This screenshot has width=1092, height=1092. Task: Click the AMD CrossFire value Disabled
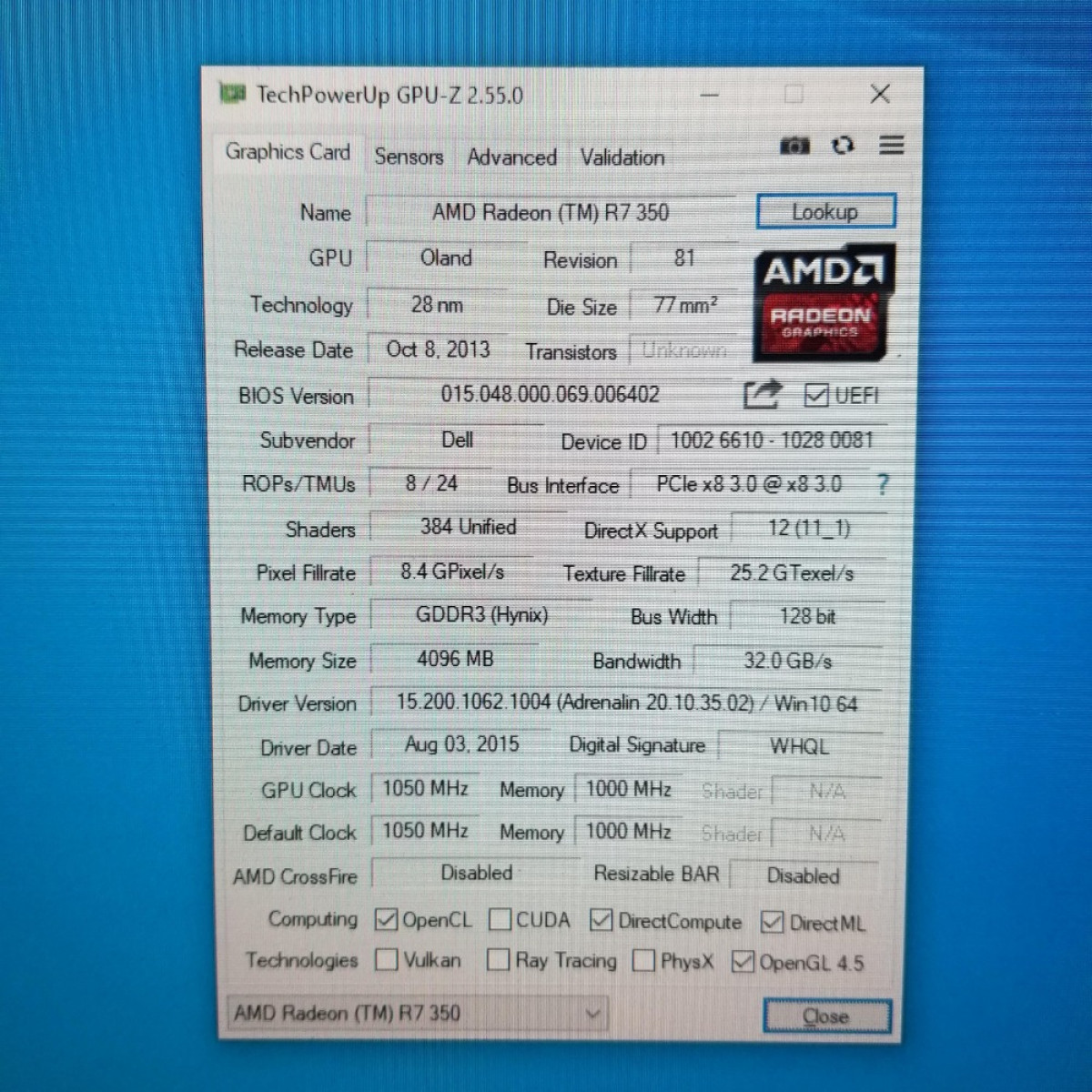476,874
